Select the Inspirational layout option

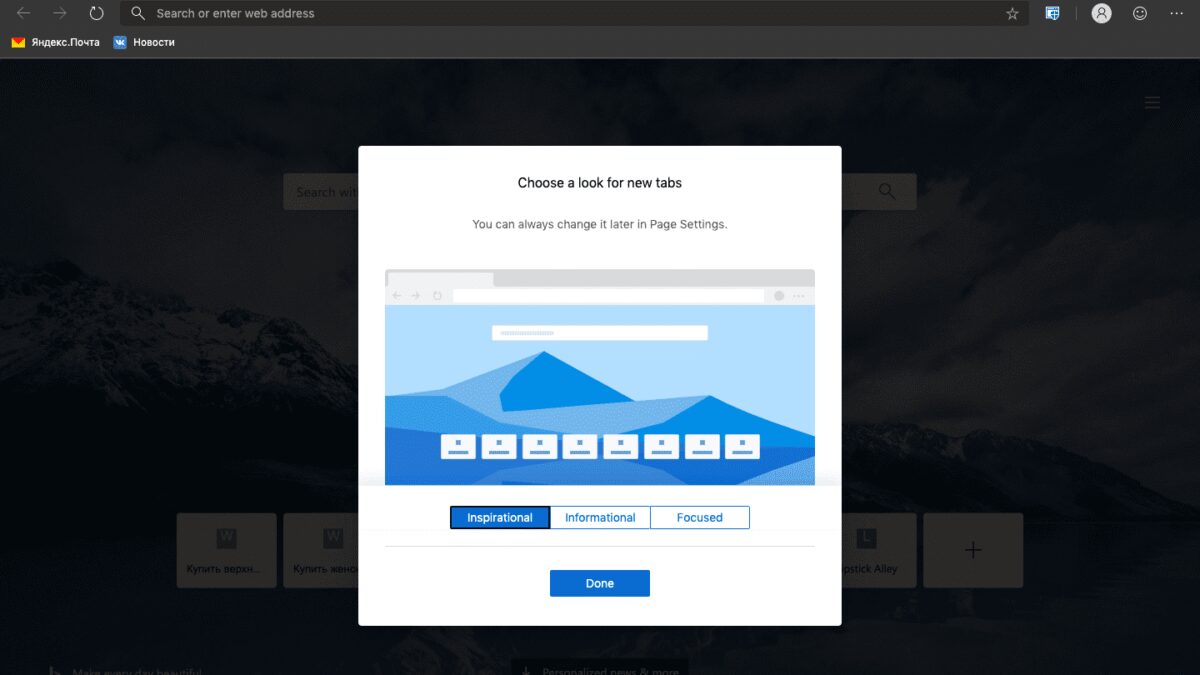[499, 517]
